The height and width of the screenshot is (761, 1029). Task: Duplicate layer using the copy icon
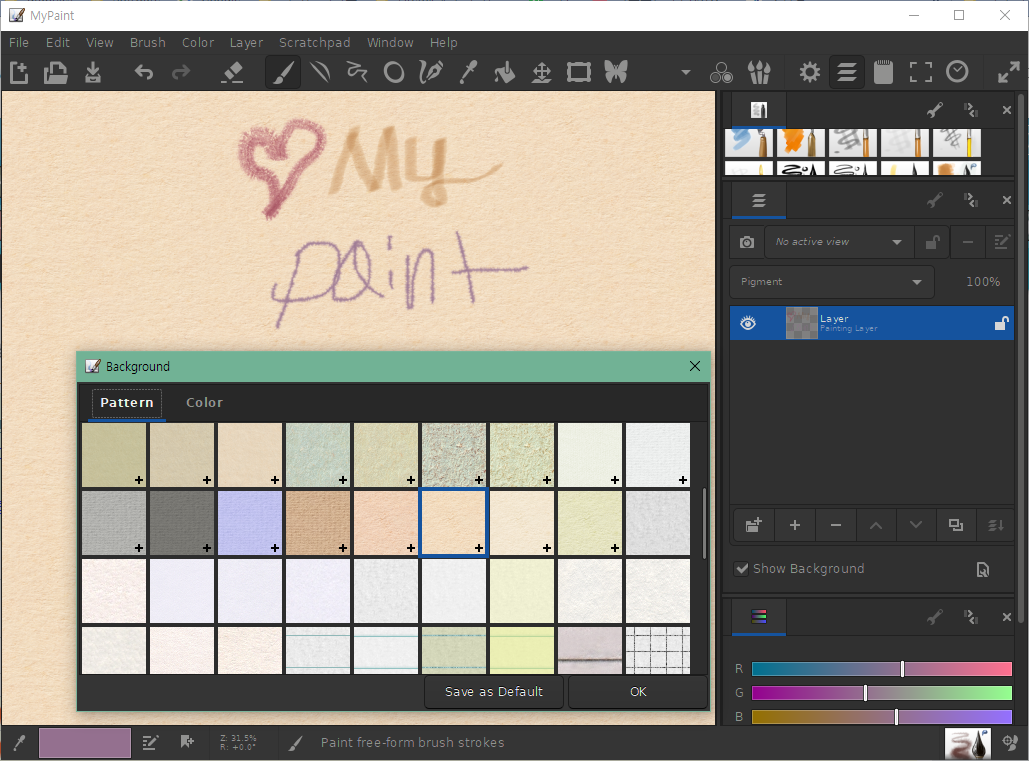pos(956,525)
